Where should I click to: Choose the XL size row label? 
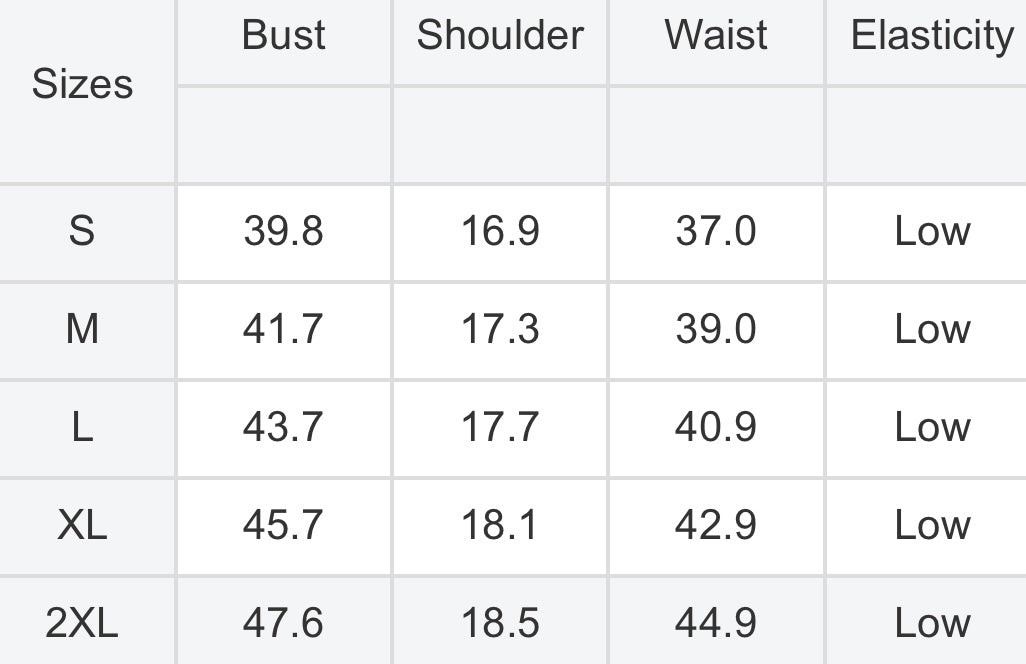[x=82, y=525]
